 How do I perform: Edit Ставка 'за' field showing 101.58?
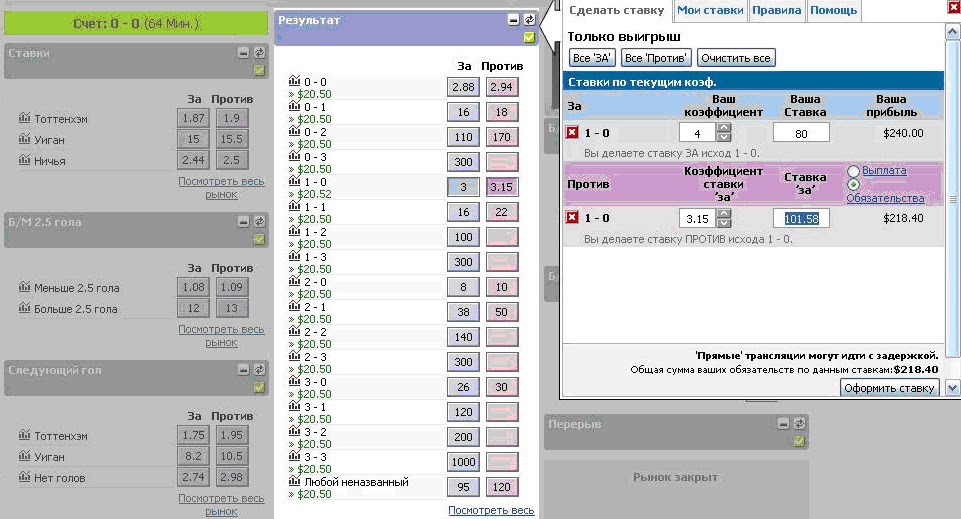[801, 219]
